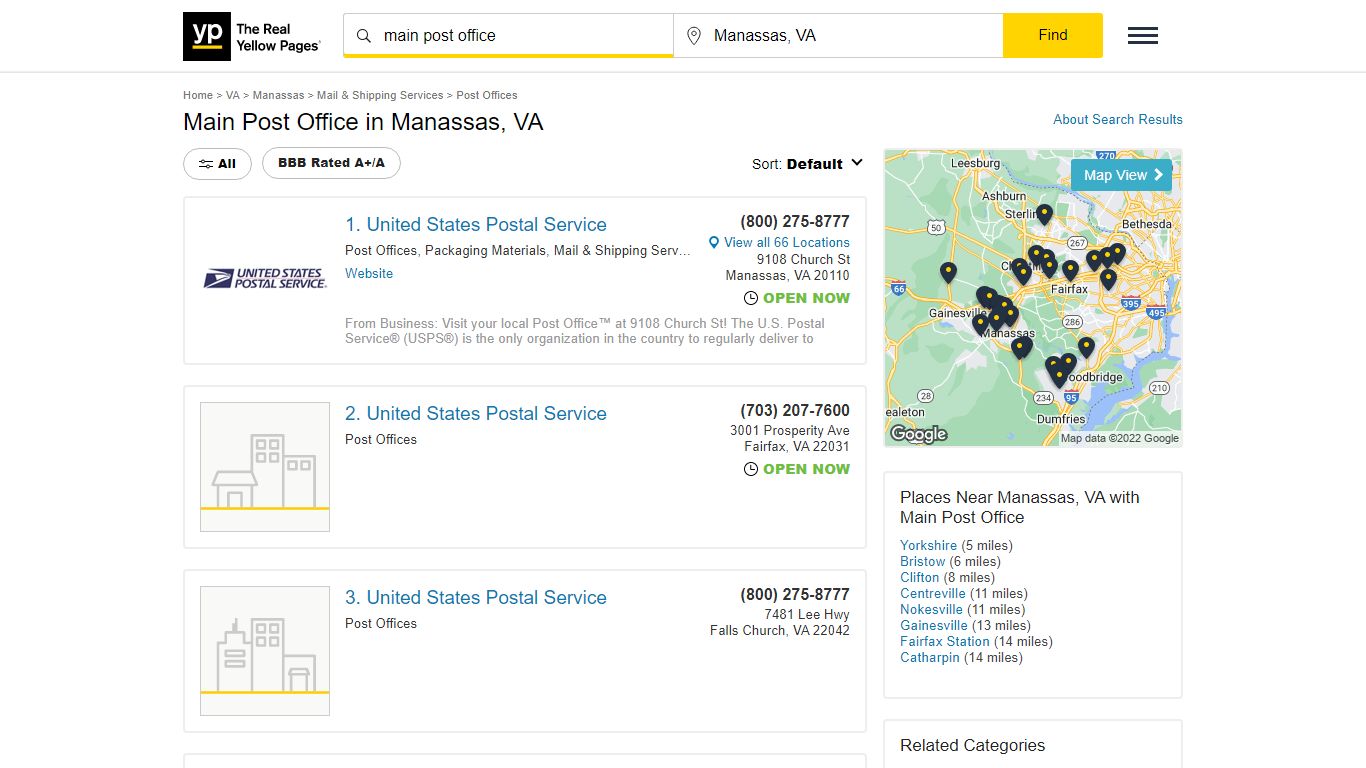Viewport: 1366px width, 768px height.
Task: Click the From Business description of listing 1
Action: point(585,331)
